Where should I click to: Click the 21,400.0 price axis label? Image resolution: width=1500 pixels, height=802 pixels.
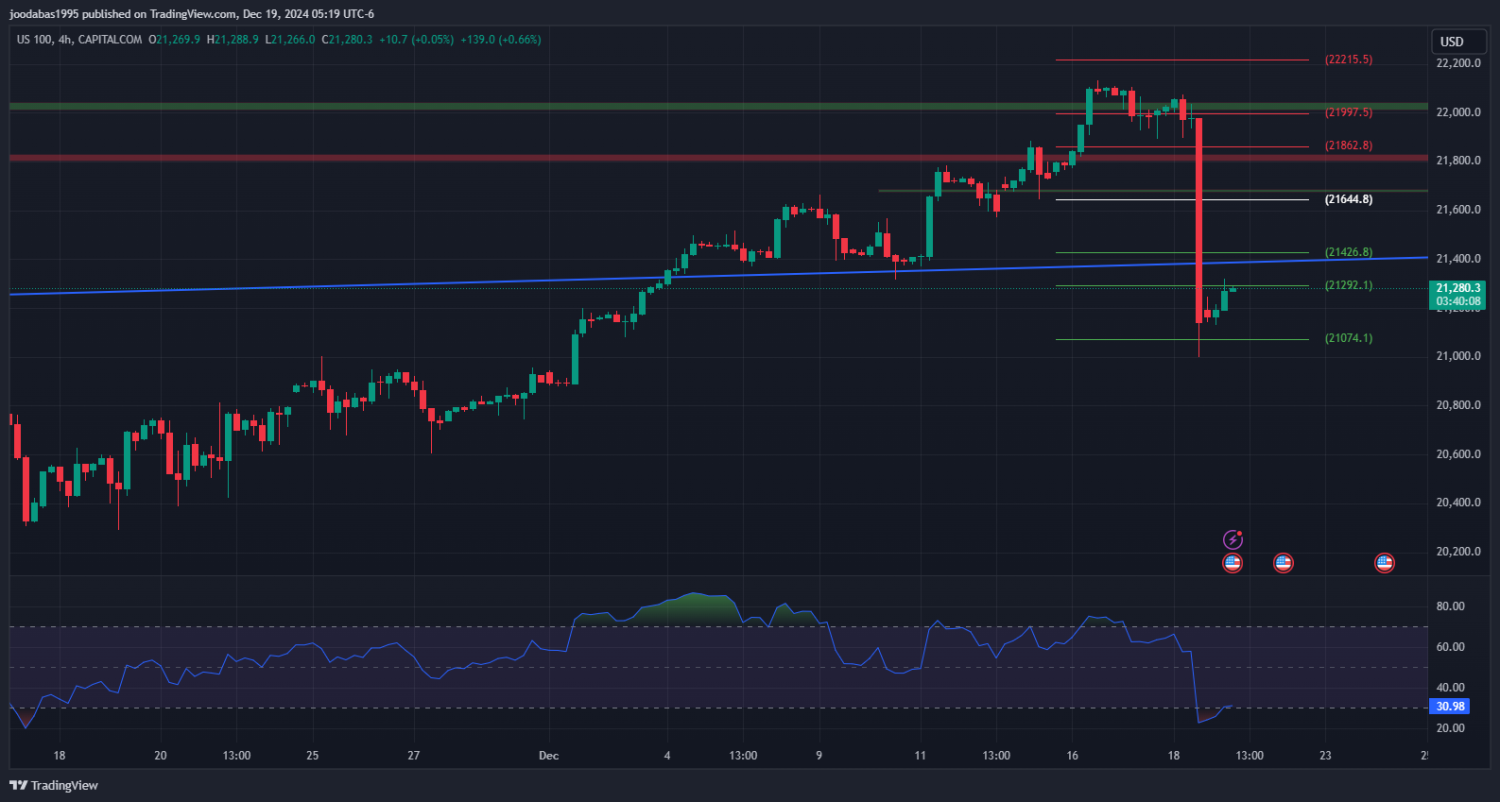coord(1457,259)
